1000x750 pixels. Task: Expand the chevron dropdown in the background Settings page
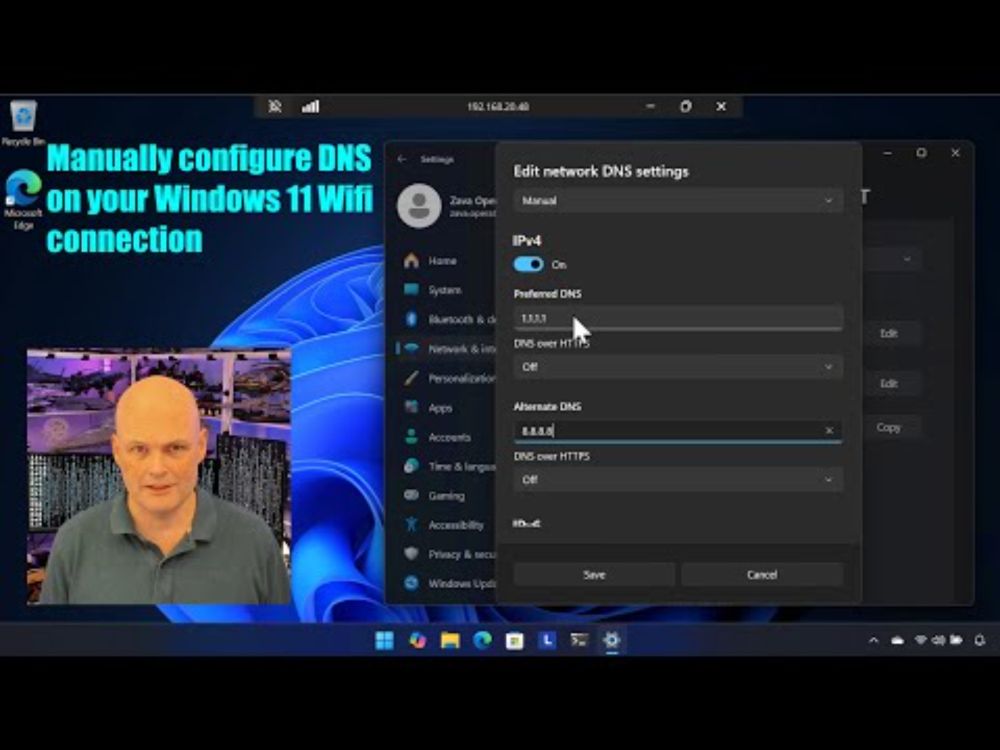(x=906, y=259)
